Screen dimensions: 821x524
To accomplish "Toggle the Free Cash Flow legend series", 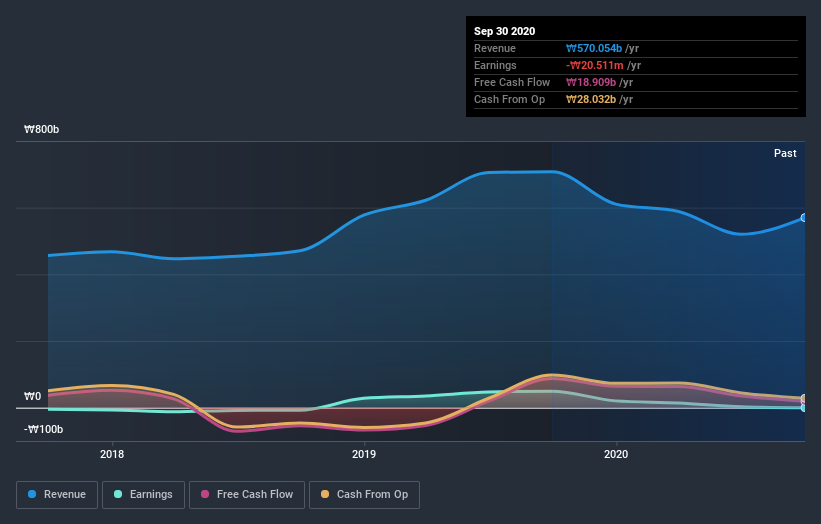I will [x=247, y=495].
